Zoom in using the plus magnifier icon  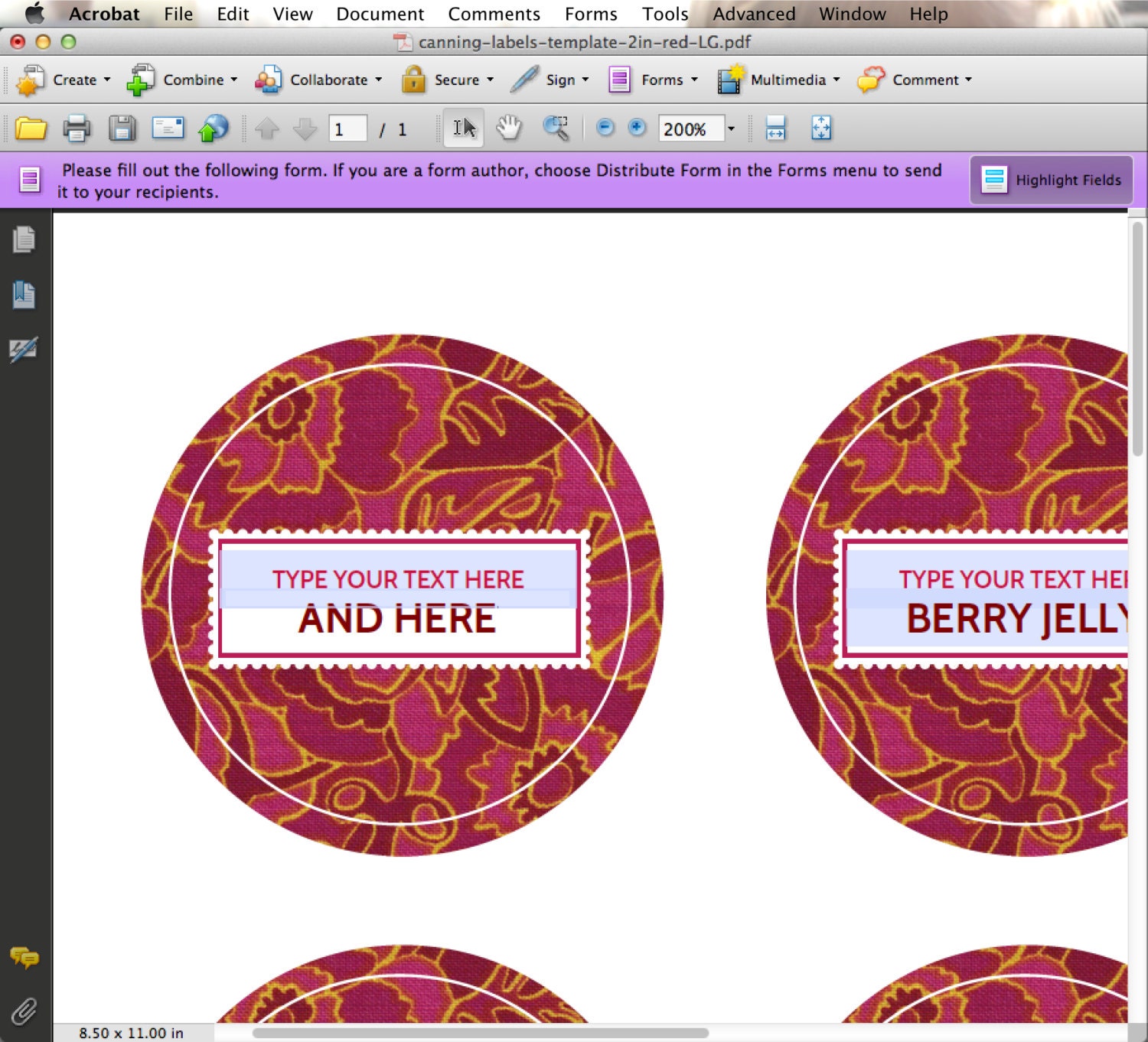[636, 128]
